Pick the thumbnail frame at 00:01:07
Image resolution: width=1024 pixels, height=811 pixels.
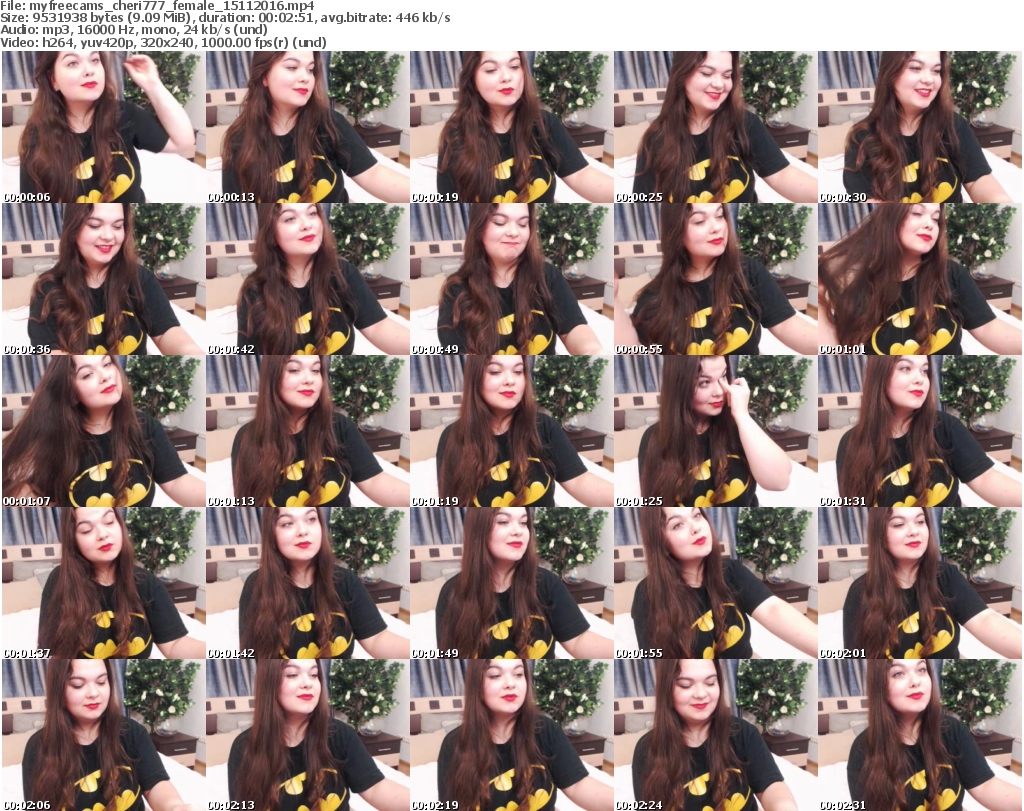pyautogui.click(x=104, y=431)
